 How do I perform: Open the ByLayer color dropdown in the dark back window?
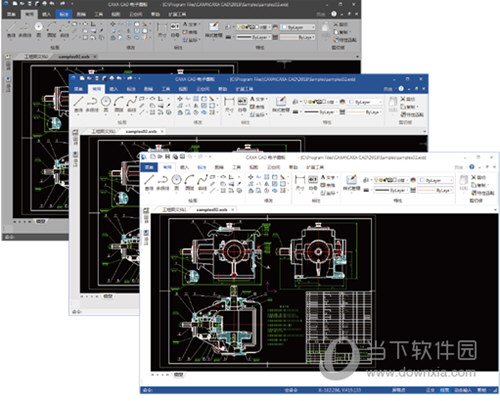tap(298, 27)
